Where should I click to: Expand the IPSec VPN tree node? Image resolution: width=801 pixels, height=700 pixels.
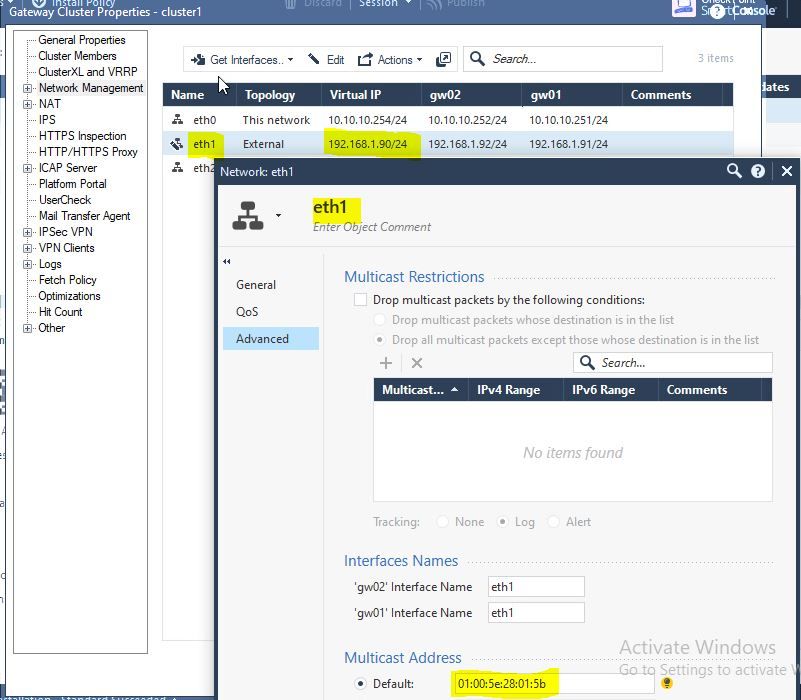tap(28, 232)
